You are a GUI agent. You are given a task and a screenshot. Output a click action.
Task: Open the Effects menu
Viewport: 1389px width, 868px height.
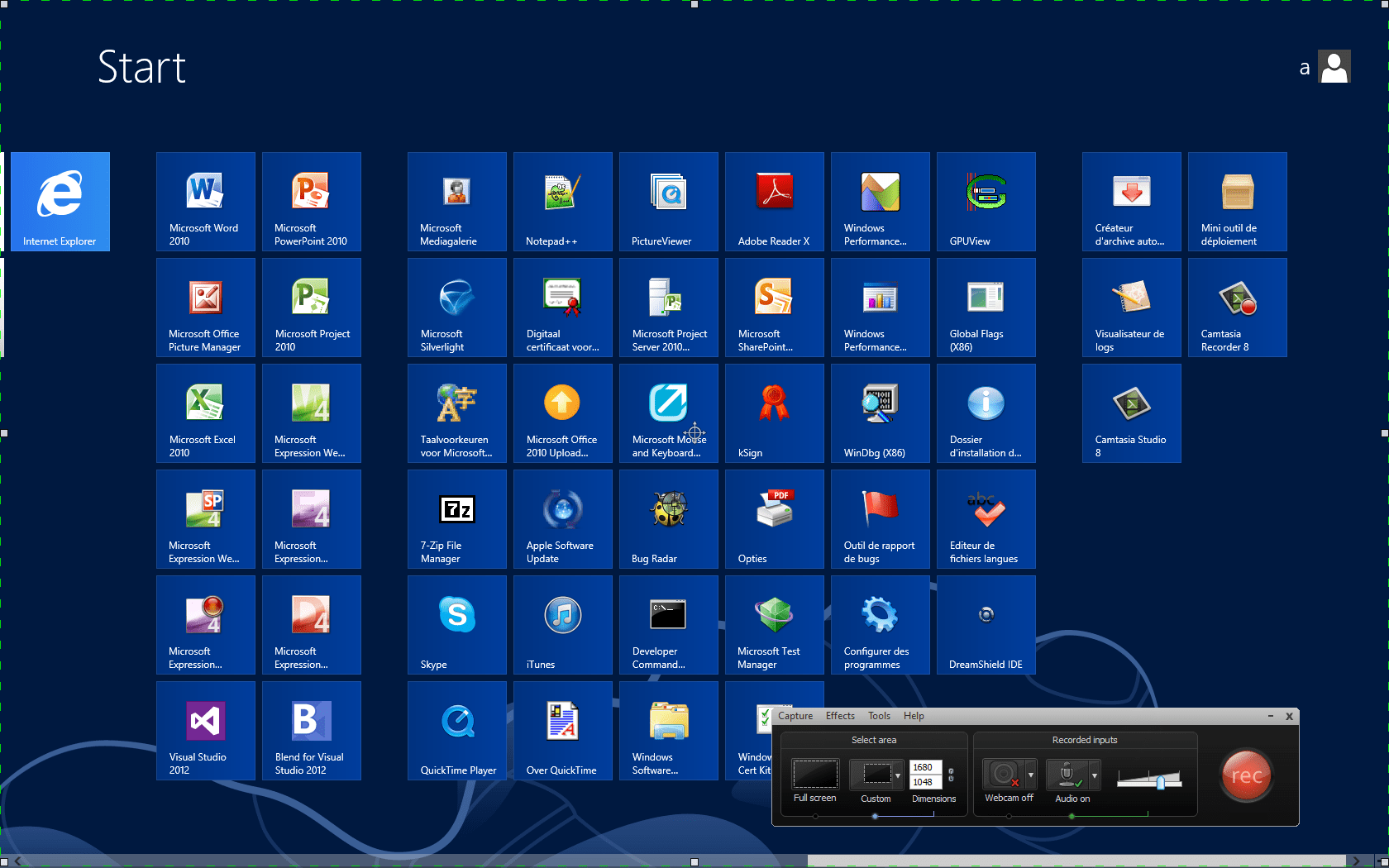[840, 716]
